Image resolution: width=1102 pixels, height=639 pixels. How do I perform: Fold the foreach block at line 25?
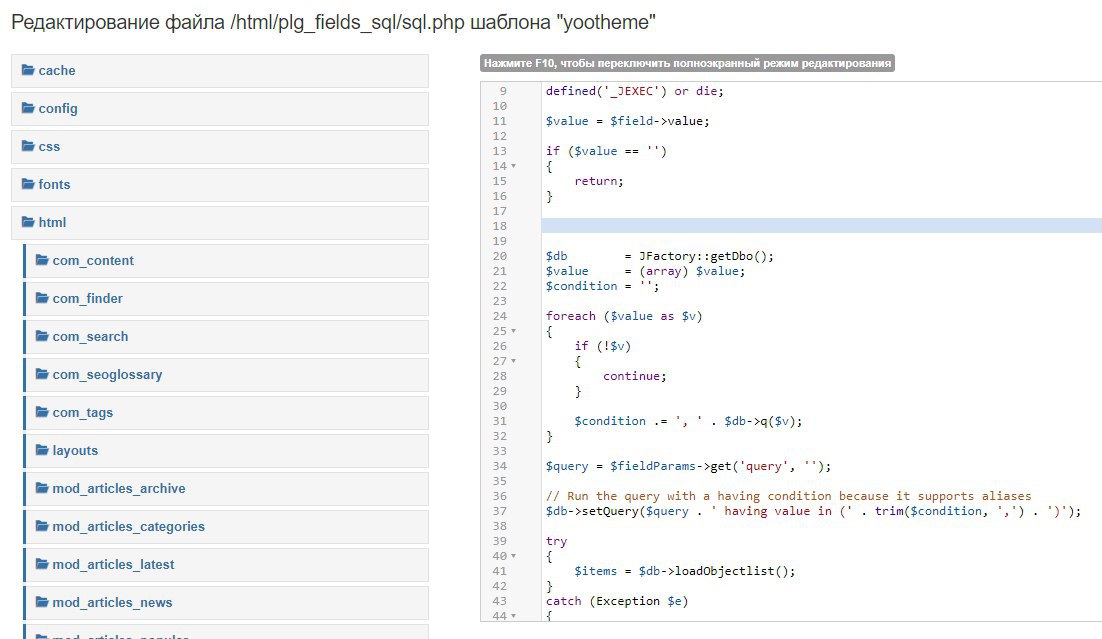tap(514, 330)
